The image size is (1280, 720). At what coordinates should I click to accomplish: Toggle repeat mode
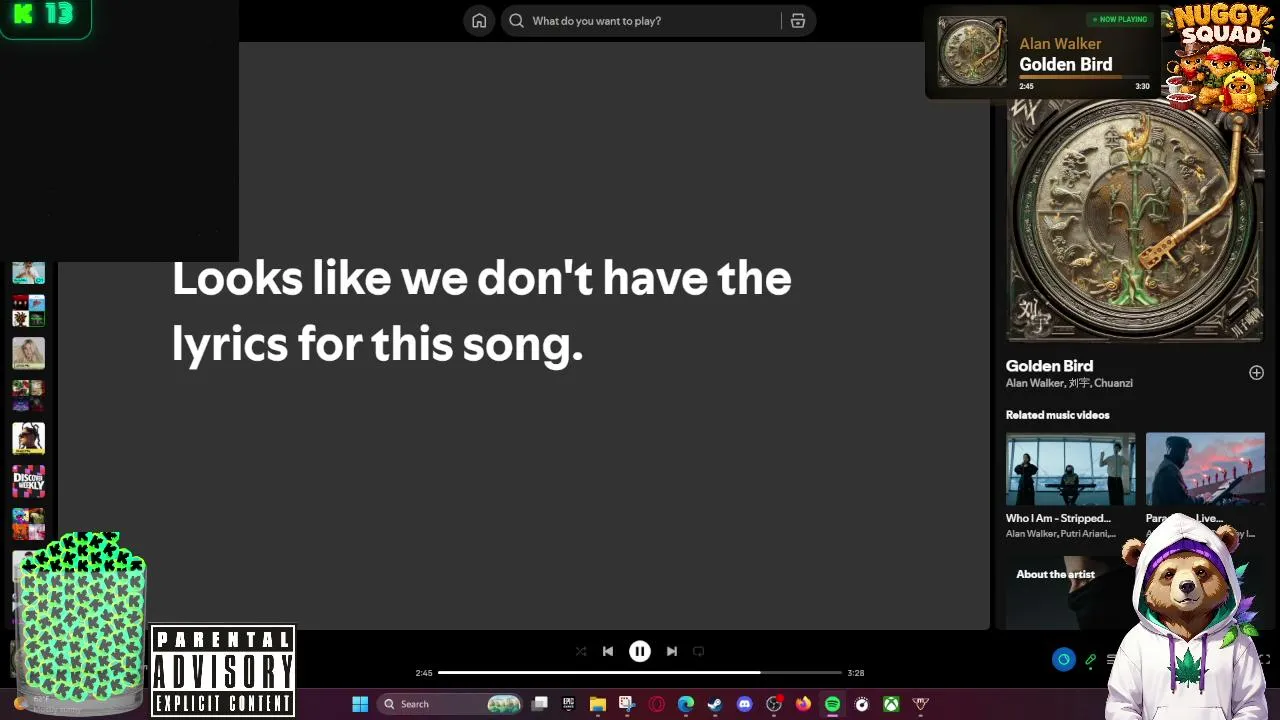click(699, 651)
